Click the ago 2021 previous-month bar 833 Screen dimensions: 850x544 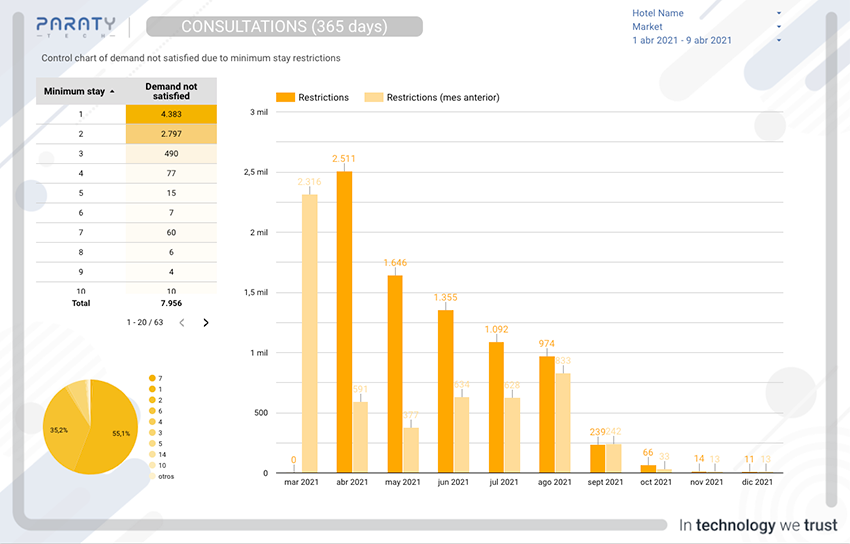[x=563, y=423]
